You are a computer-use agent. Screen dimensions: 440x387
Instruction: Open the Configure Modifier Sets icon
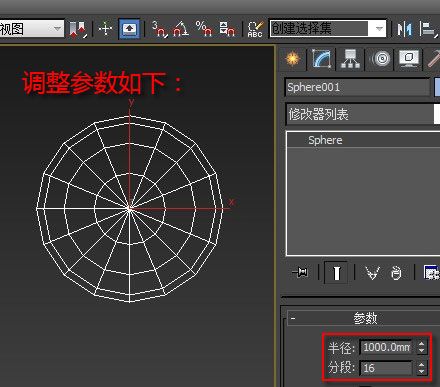[431, 273]
